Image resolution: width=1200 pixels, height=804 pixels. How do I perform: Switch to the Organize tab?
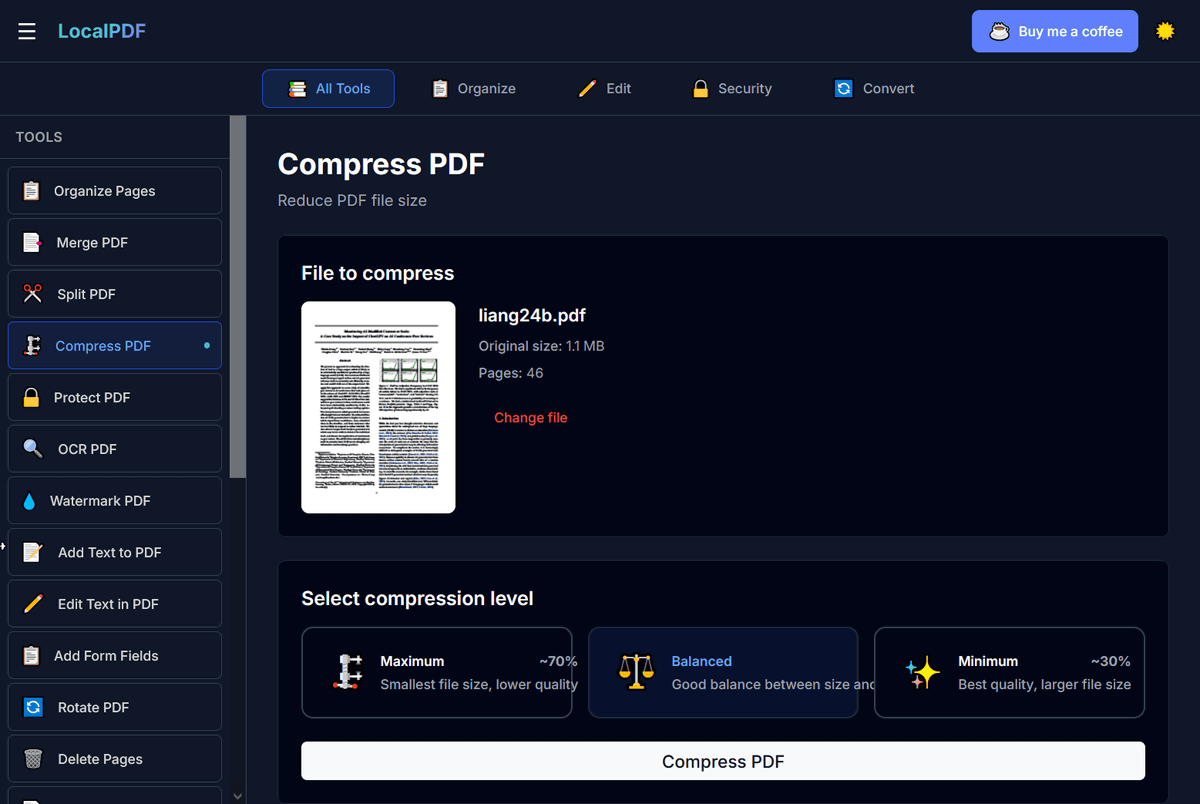coord(473,88)
